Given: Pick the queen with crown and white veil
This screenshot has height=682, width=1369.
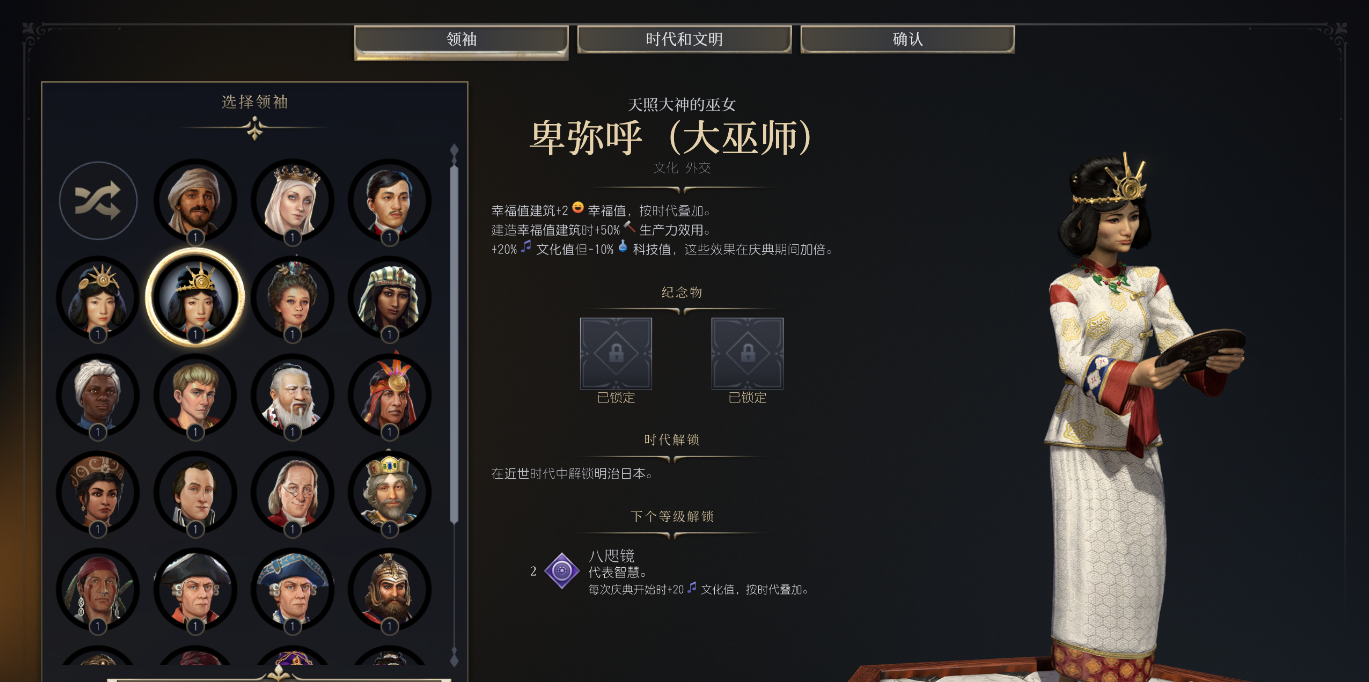Looking at the screenshot, I should pos(292,201).
